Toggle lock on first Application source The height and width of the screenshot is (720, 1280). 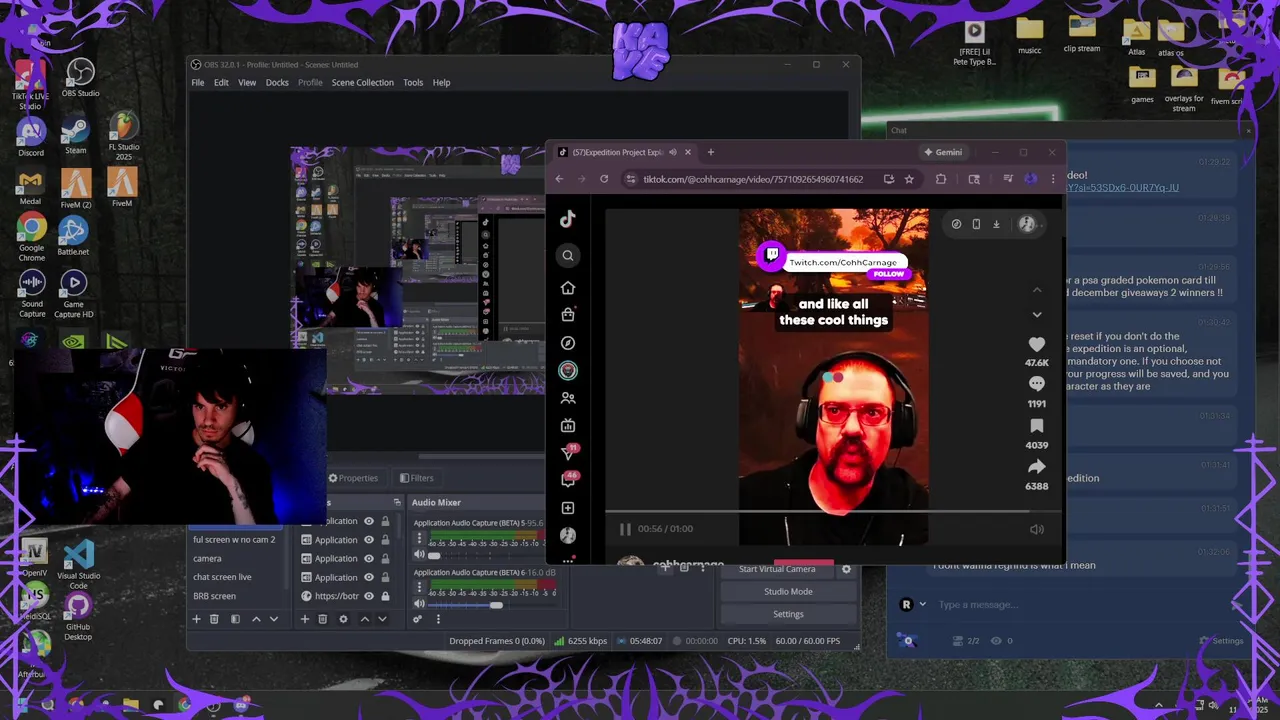[385, 521]
